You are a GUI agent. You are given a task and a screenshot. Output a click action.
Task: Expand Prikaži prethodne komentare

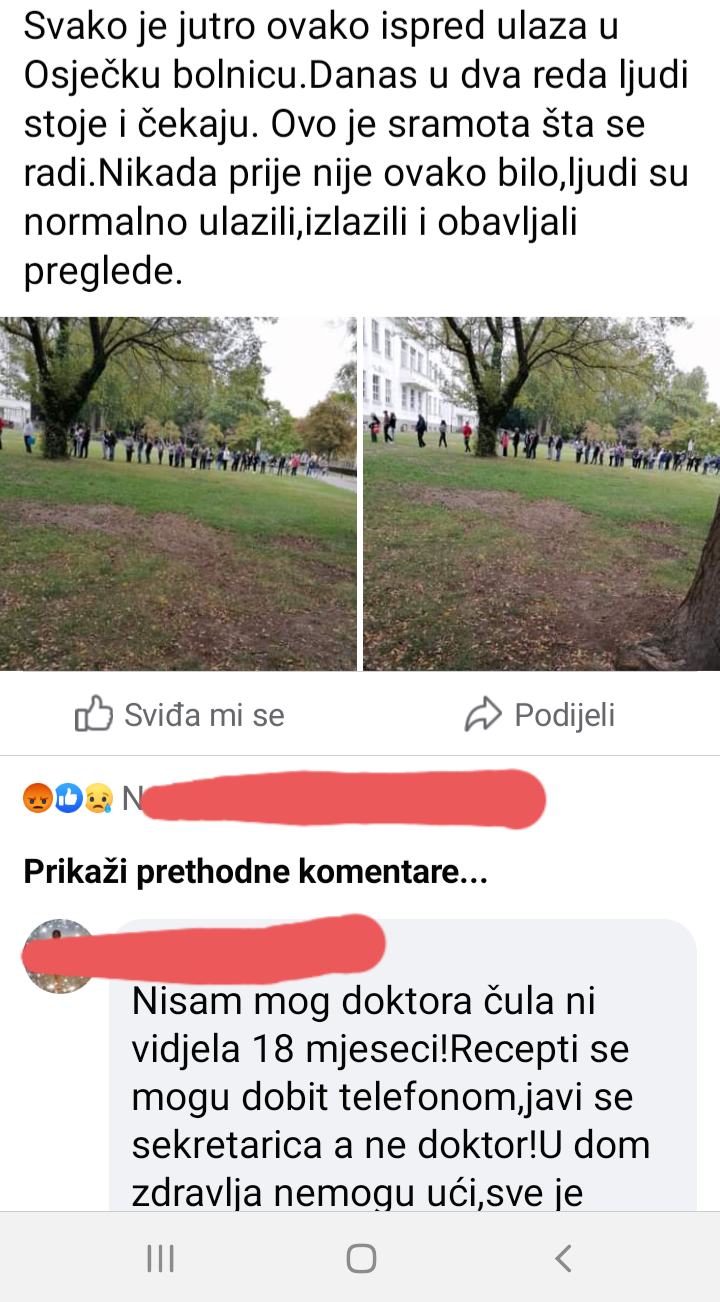tap(255, 872)
